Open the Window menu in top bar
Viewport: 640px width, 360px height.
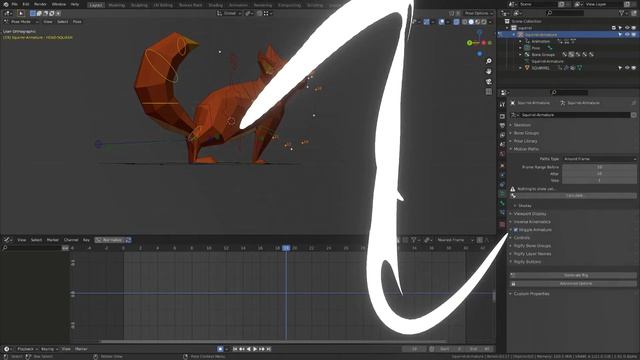59,4
